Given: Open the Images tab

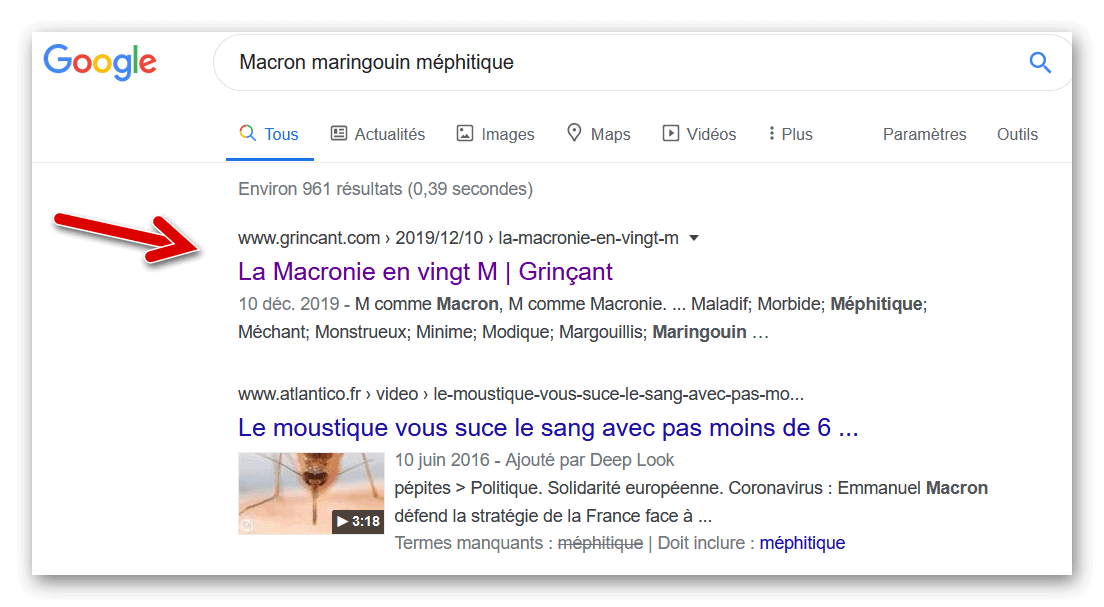Looking at the screenshot, I should (x=496, y=134).
